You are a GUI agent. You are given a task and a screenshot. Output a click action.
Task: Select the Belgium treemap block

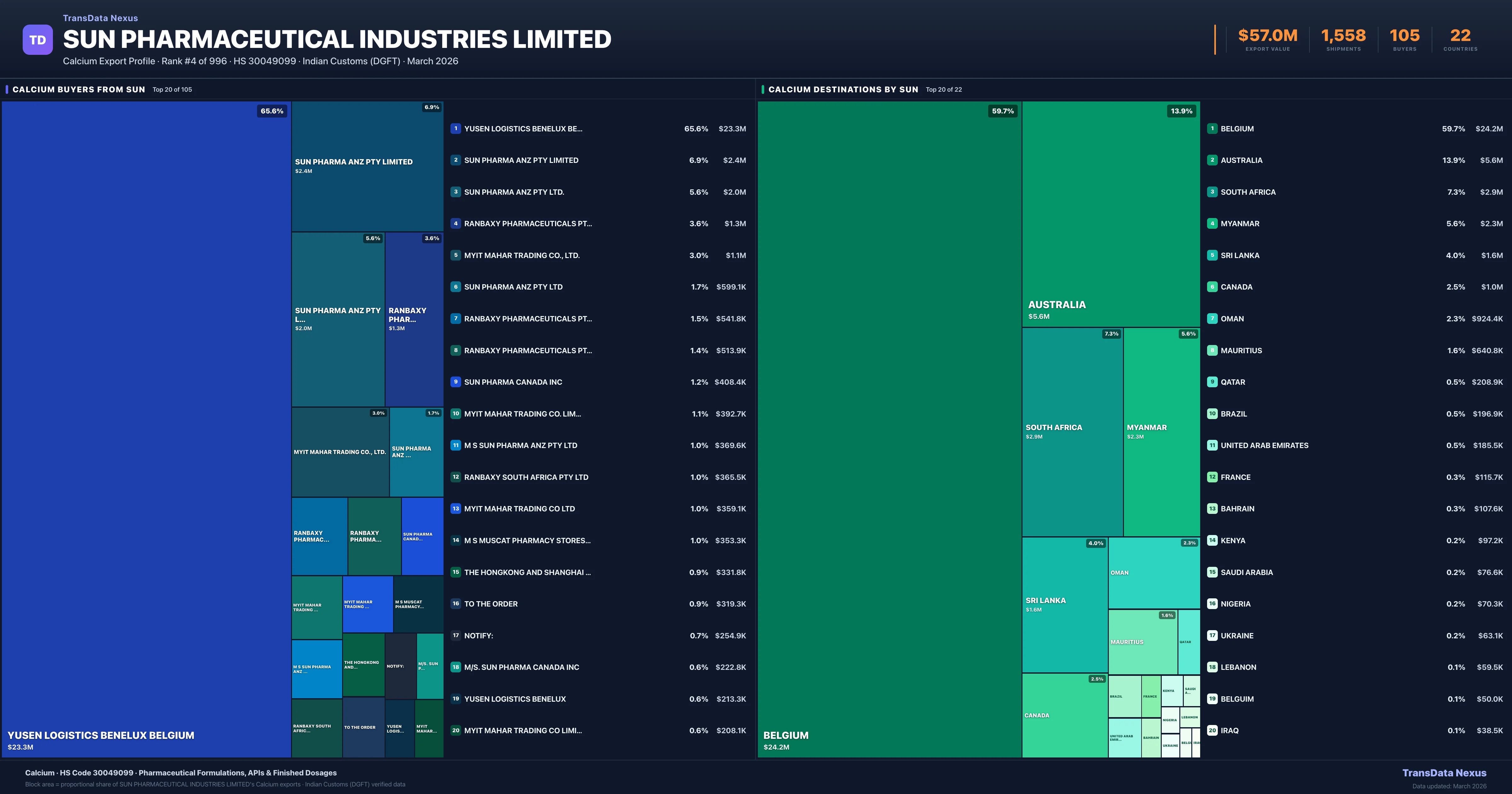[889, 429]
